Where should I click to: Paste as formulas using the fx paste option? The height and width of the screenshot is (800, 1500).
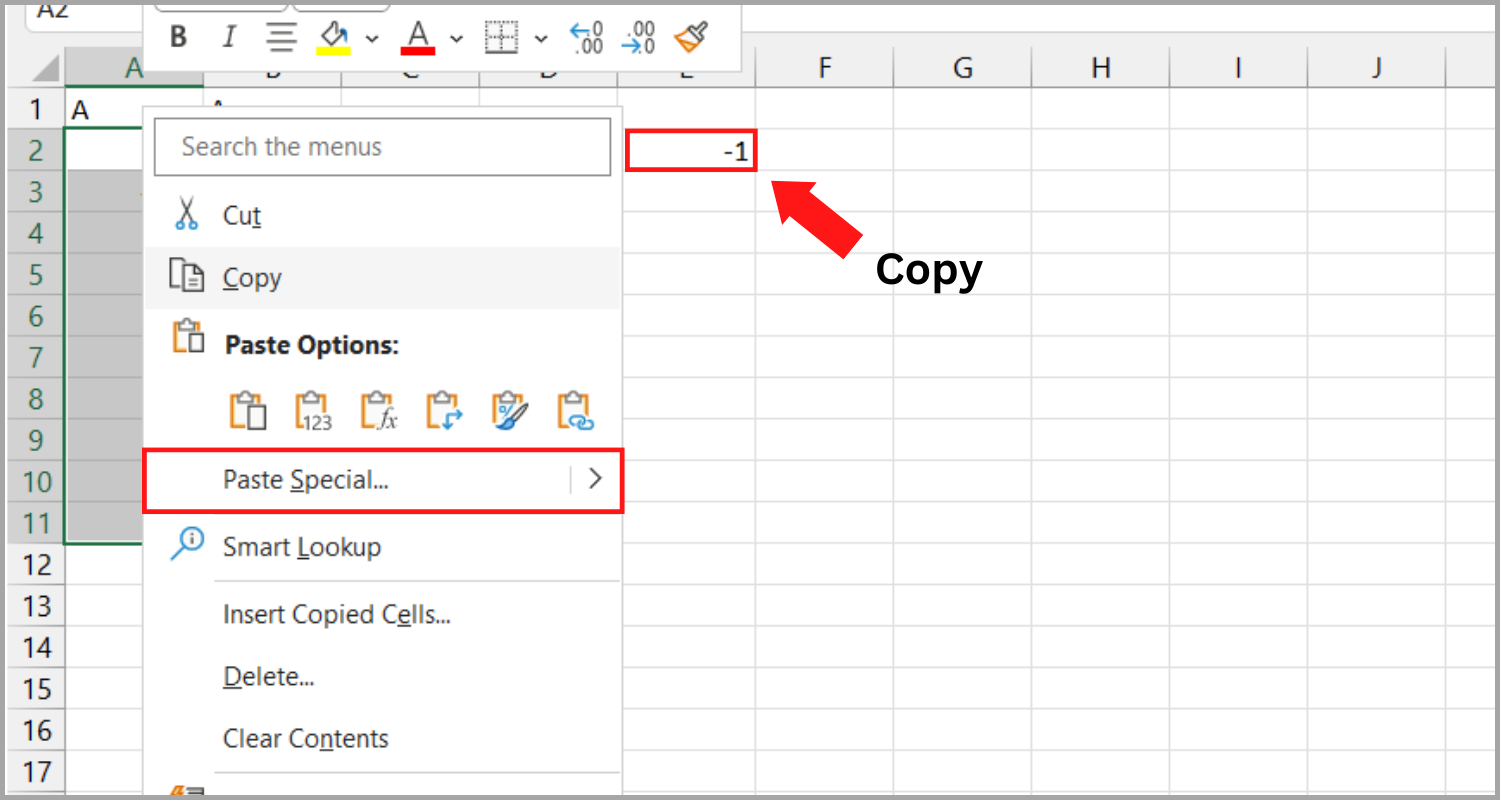pyautogui.click(x=378, y=410)
